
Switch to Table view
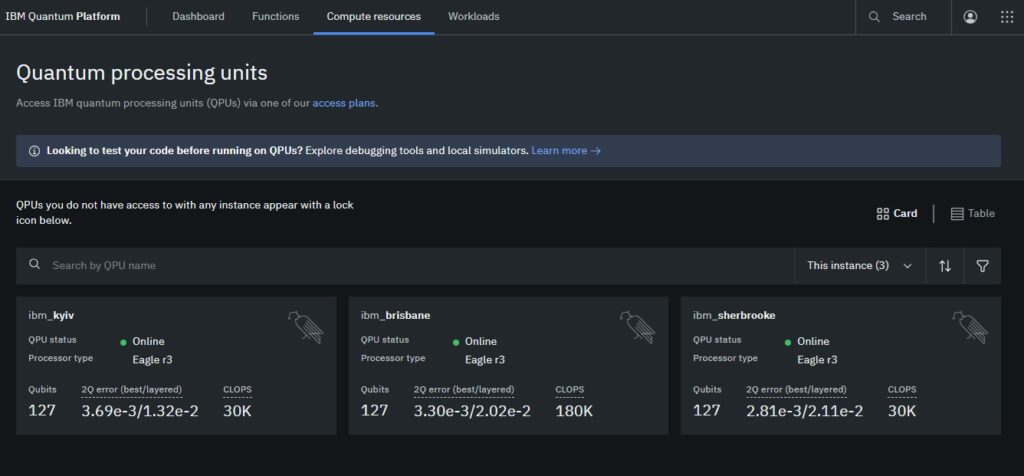(x=972, y=213)
